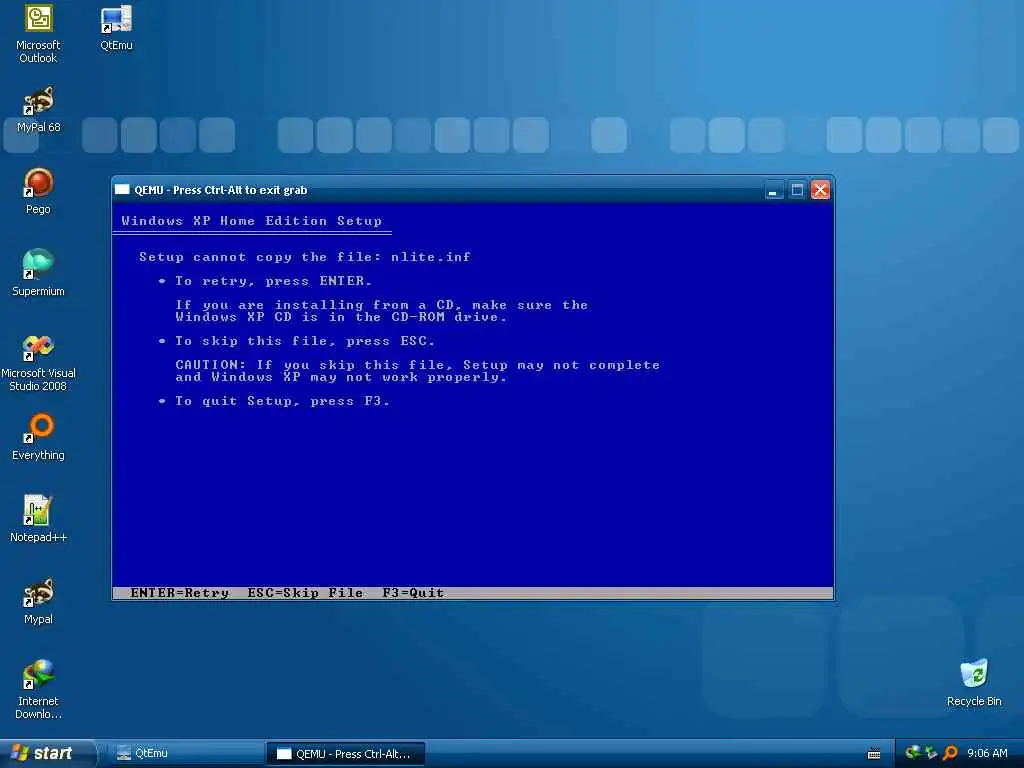Click the QEMU window title bar icon

(x=122, y=190)
